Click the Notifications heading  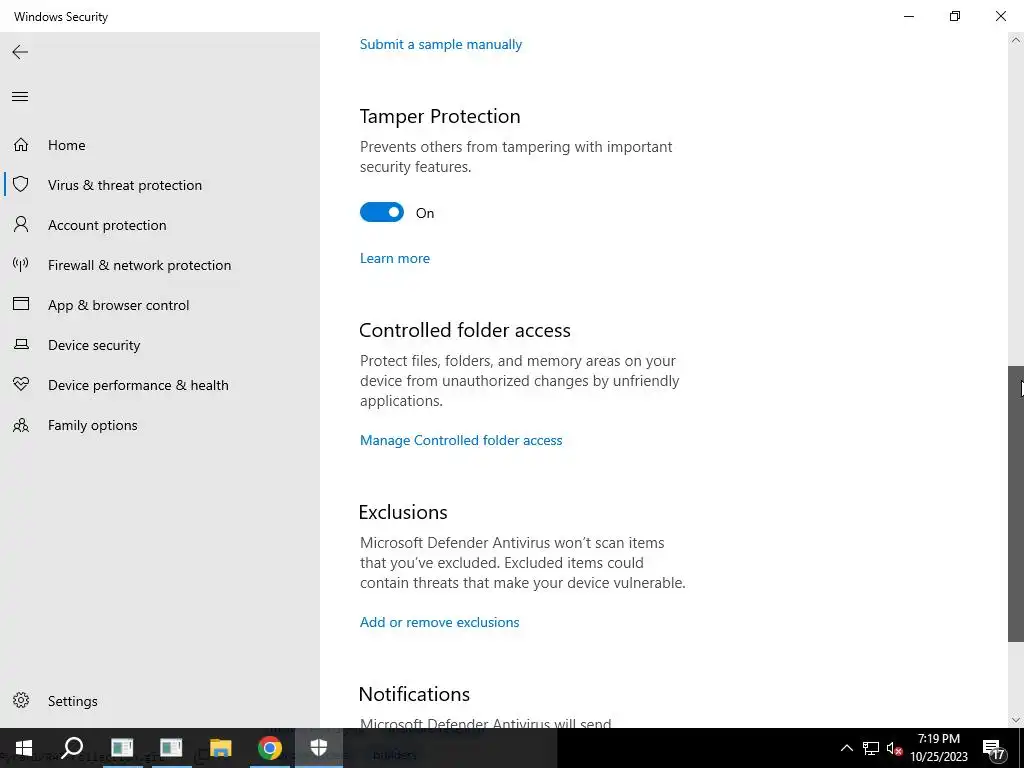(414, 694)
